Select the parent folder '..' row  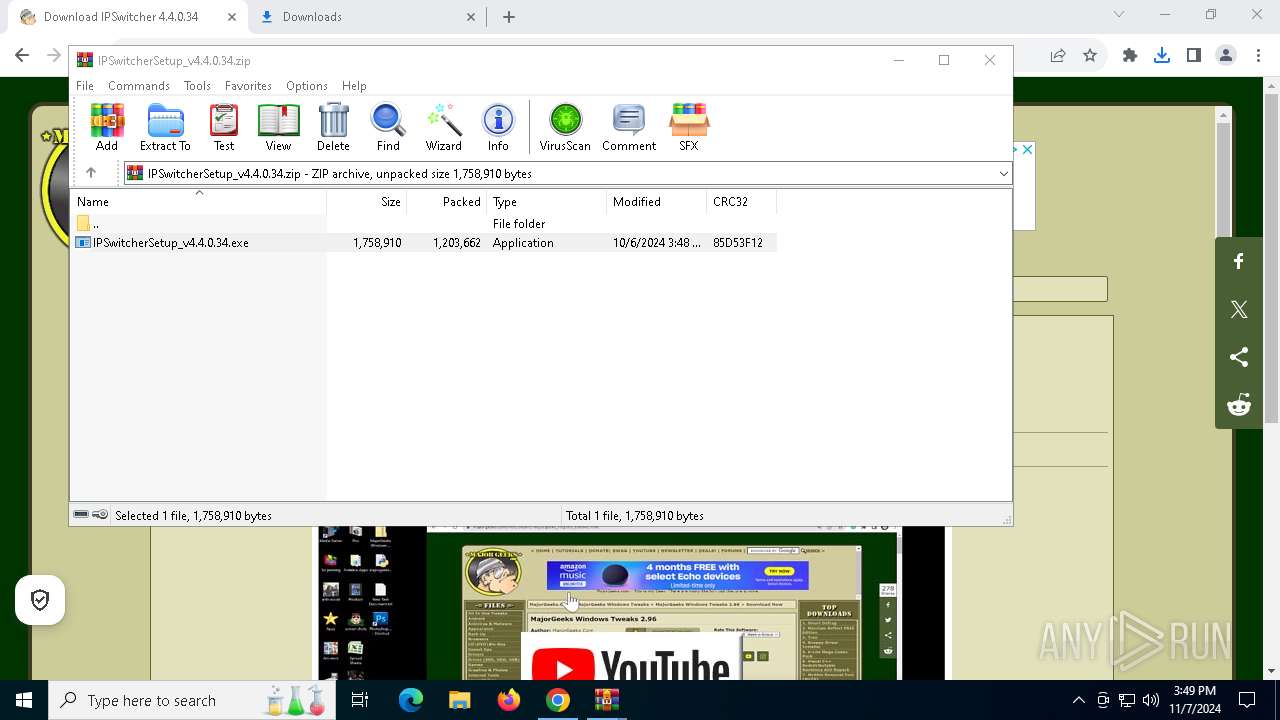pyautogui.click(x=424, y=224)
